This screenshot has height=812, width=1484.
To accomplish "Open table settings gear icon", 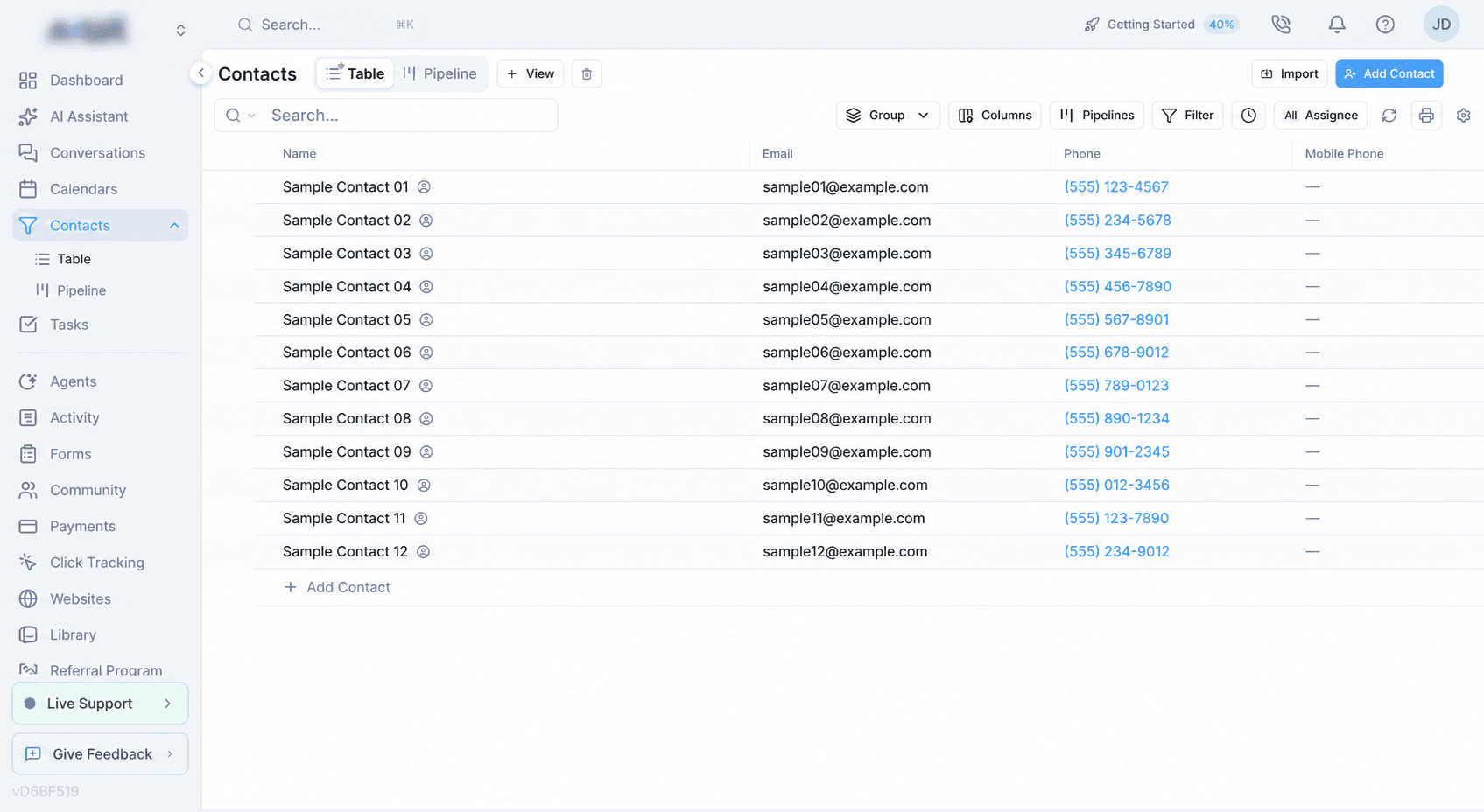I will tap(1463, 115).
